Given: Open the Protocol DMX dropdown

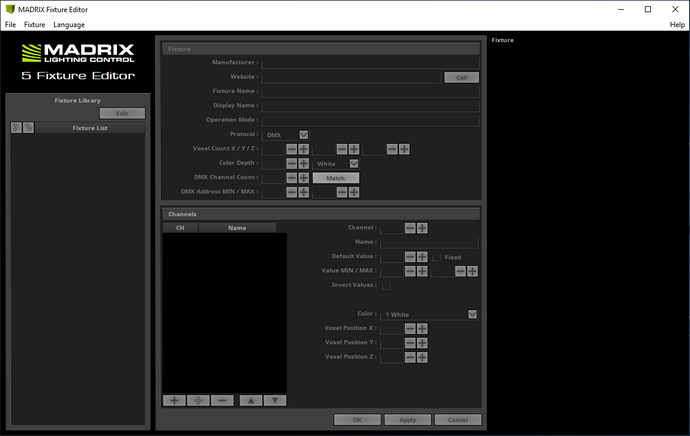Looking at the screenshot, I should coord(304,135).
